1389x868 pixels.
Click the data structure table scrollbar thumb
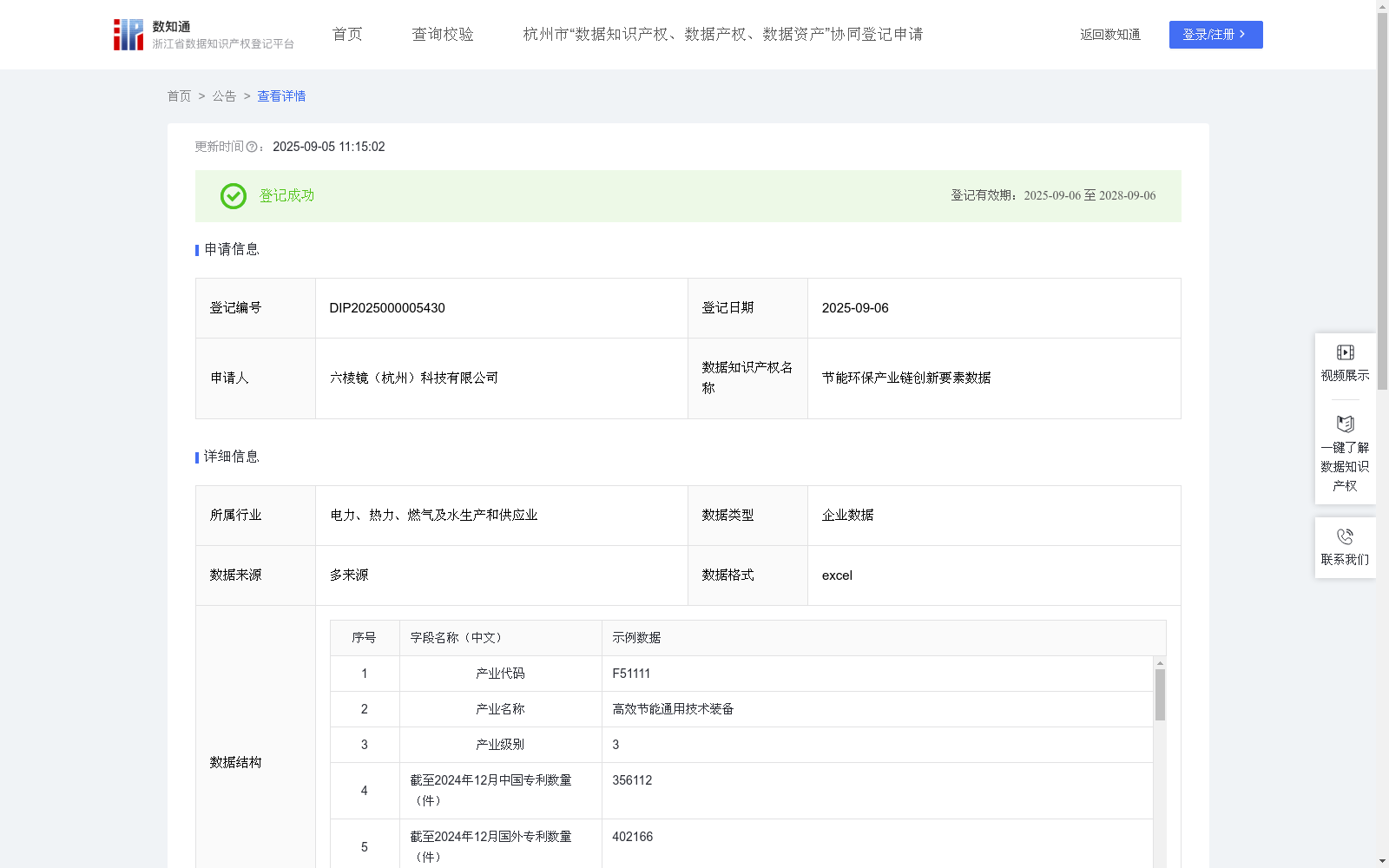[x=1160, y=694]
